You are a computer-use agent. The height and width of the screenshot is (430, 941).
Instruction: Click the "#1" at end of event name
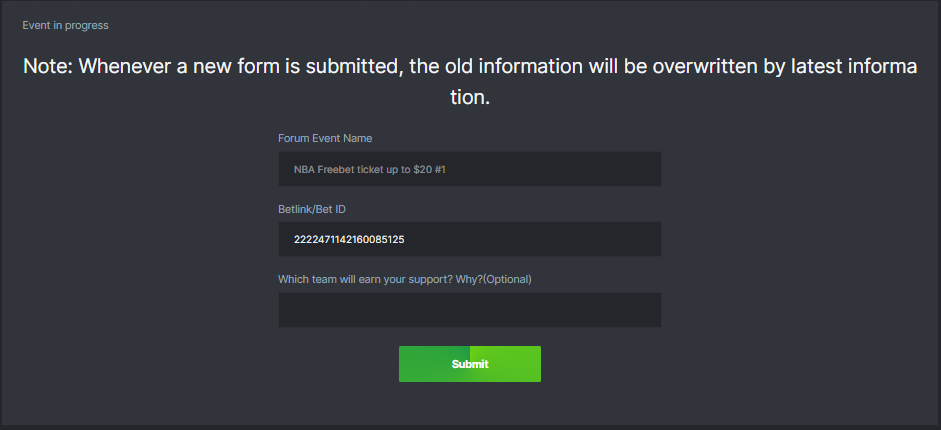[x=439, y=170]
